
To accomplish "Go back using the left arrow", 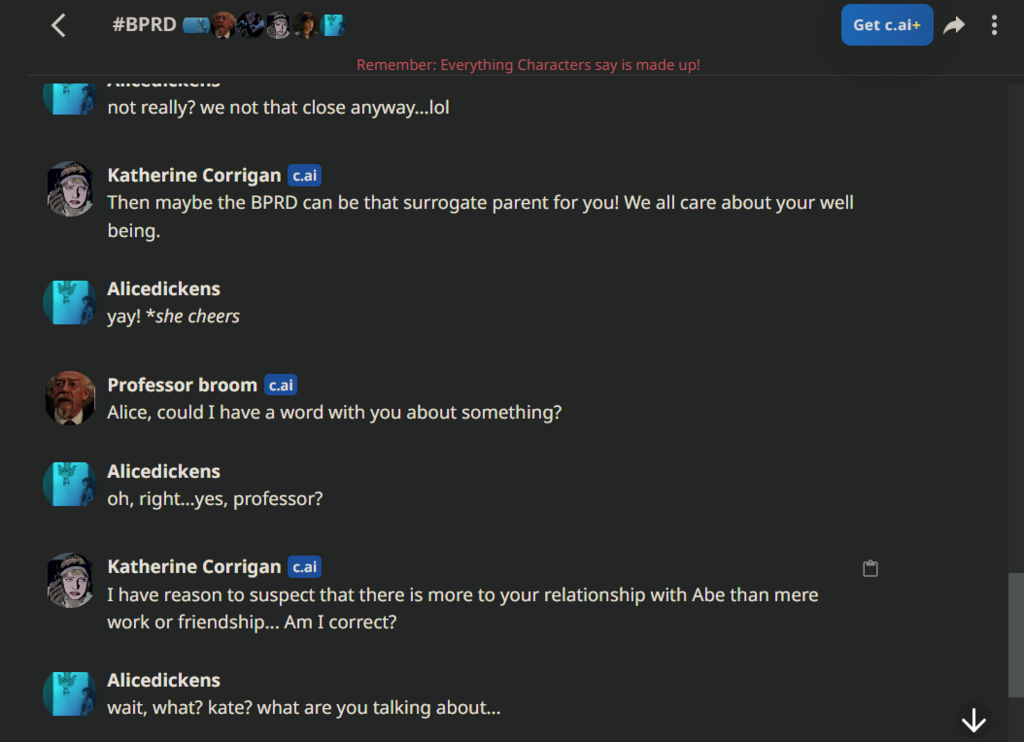I will 58,26.
